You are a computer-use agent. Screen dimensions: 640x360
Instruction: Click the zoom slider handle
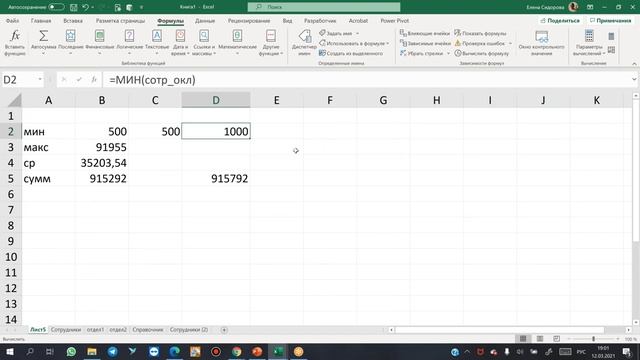(x=593, y=339)
